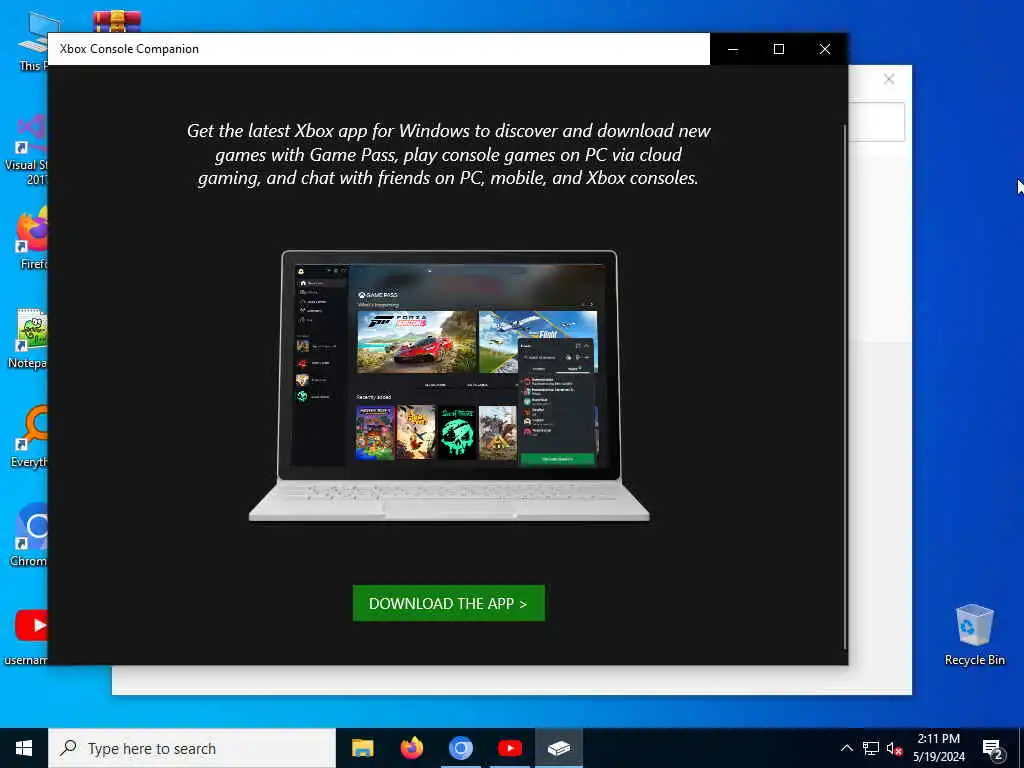
Task: Launch Firefox from the taskbar
Action: coord(411,748)
